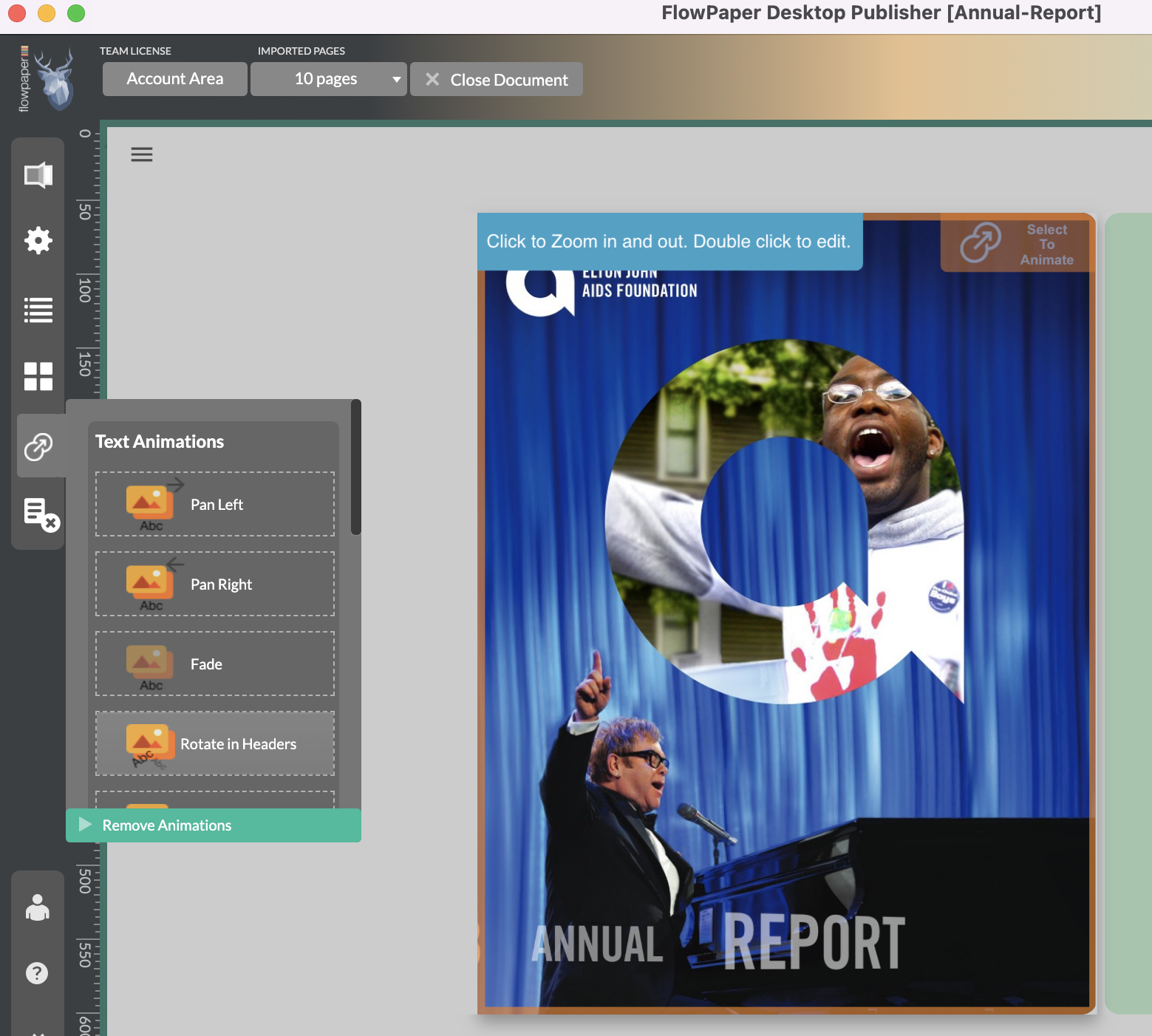The image size is (1152, 1036).
Task: Click the link animations sidebar icon
Action: click(x=38, y=446)
